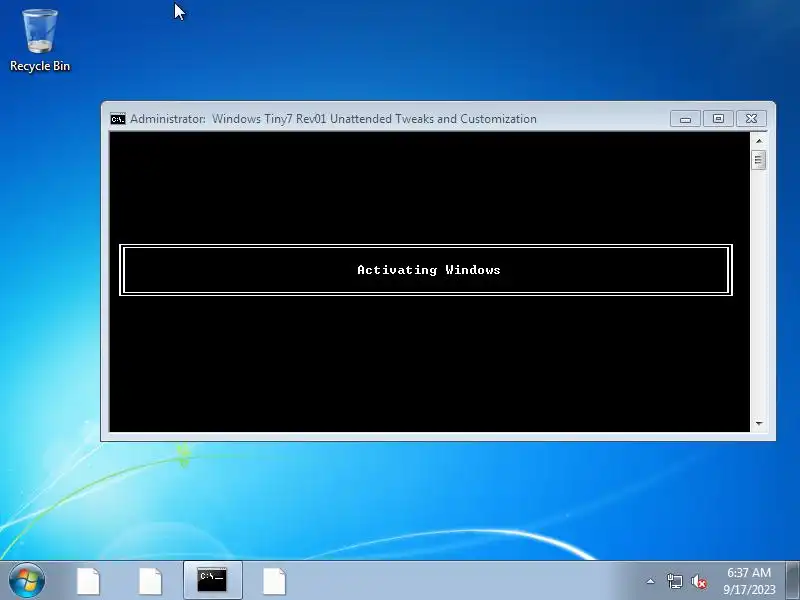The width and height of the screenshot is (800, 600).
Task: Activate the command prompt taskbar button
Action: pyautogui.click(x=212, y=581)
